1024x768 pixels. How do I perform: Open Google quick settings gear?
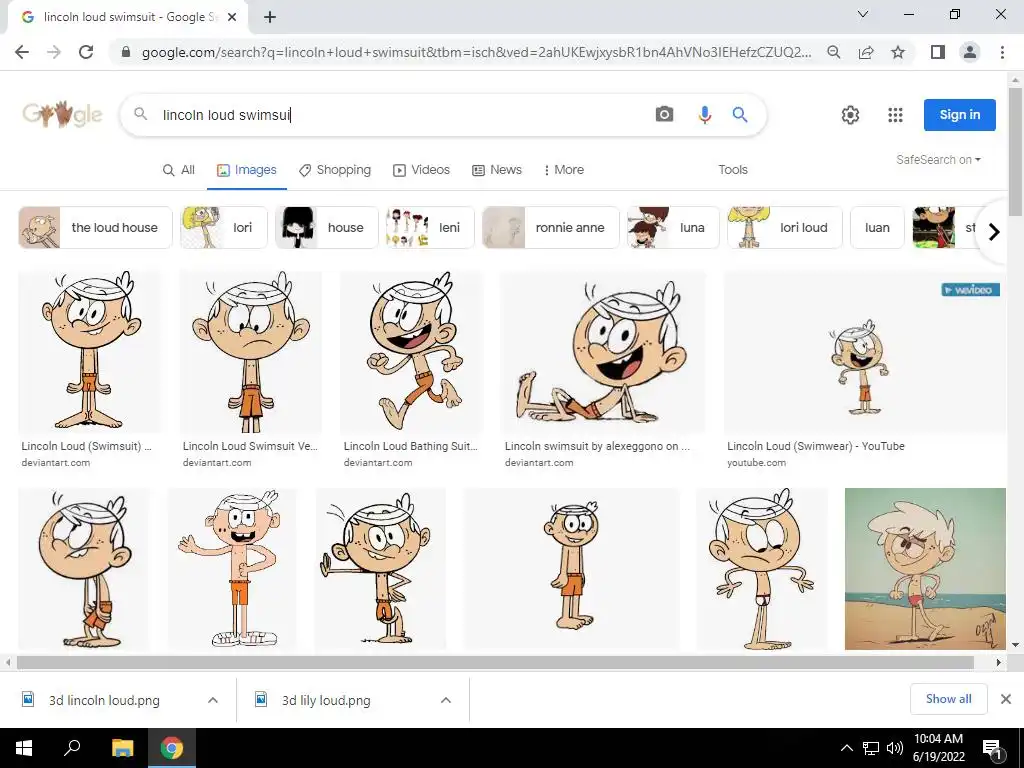(x=850, y=115)
